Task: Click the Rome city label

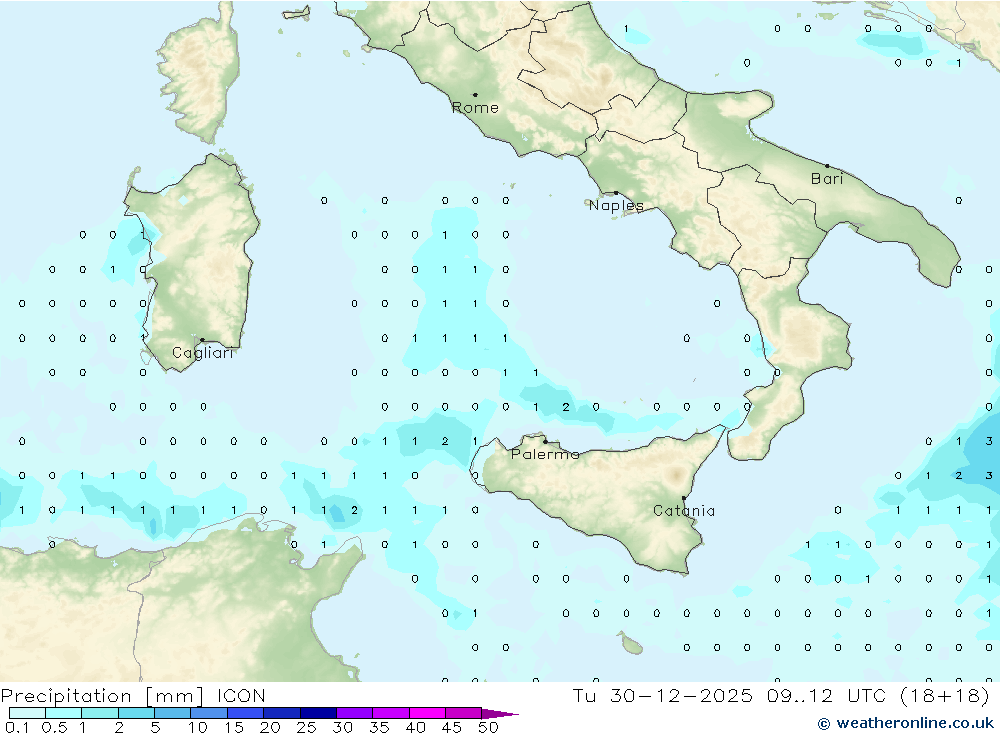Action: pos(475,108)
